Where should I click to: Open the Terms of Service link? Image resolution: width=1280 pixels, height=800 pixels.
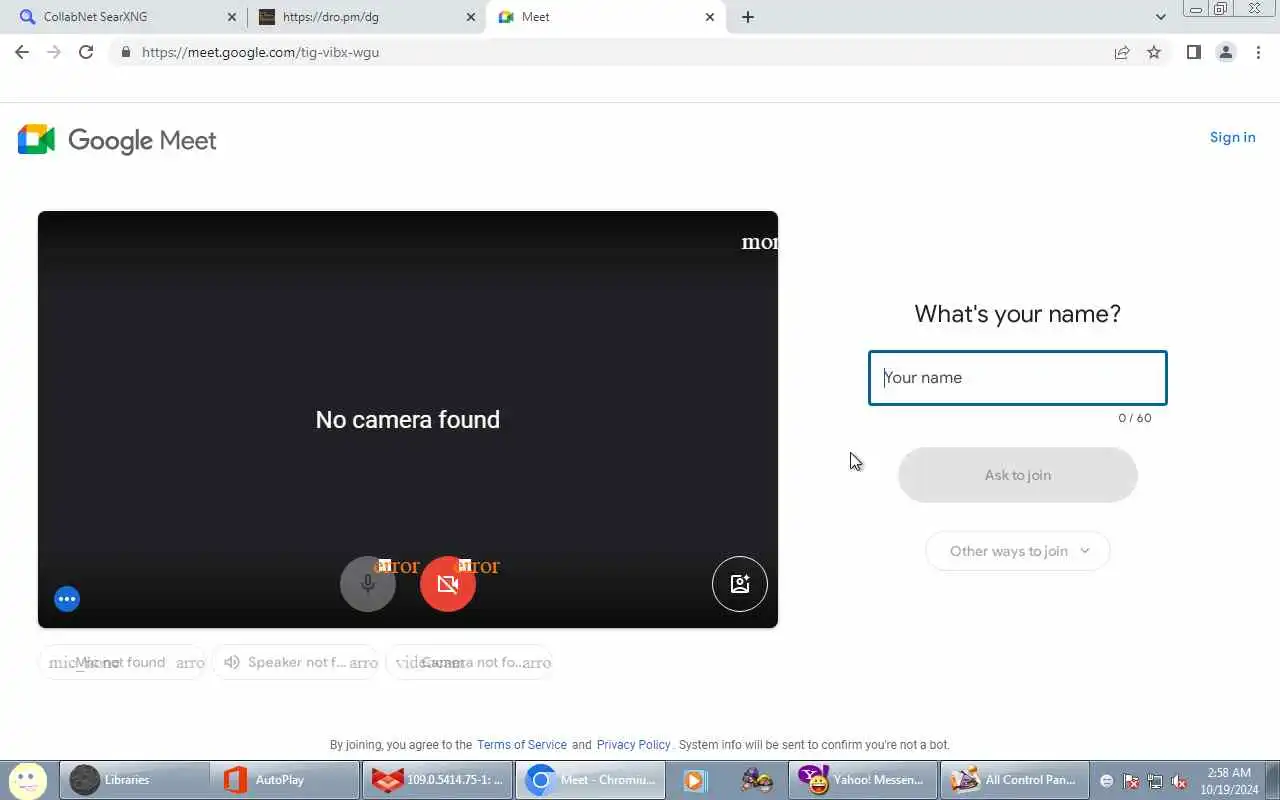[522, 745]
